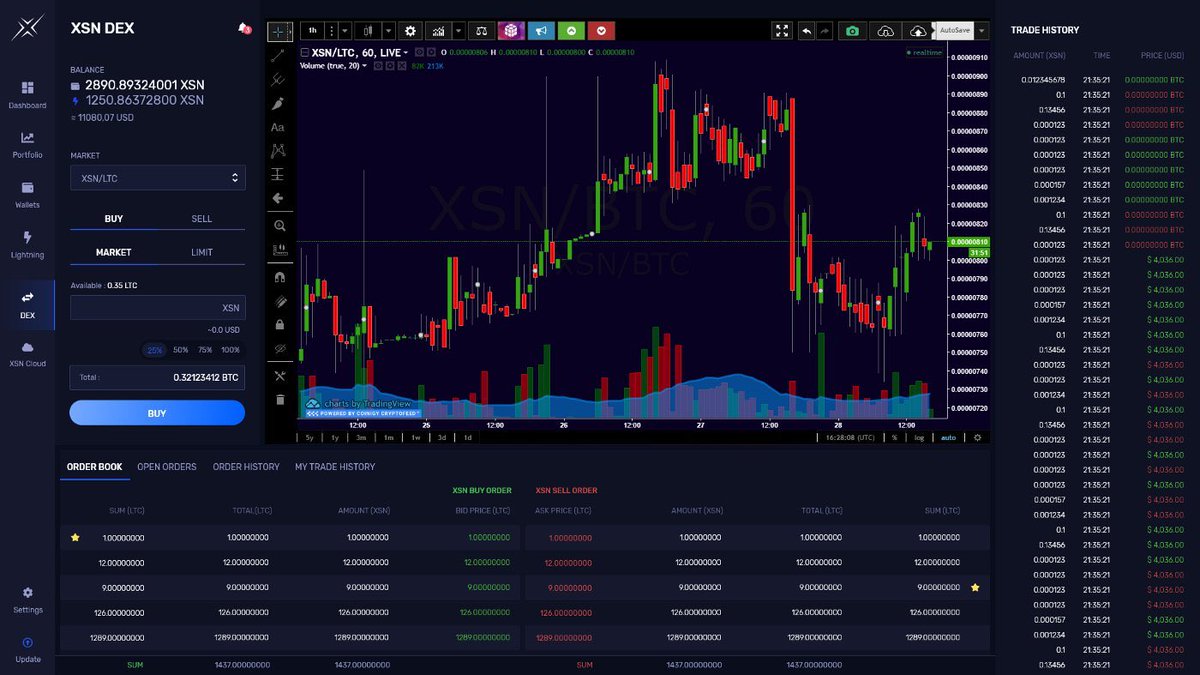Select the back arrow icon tool
The width and height of the screenshot is (1200, 675).
pyautogui.click(x=278, y=198)
